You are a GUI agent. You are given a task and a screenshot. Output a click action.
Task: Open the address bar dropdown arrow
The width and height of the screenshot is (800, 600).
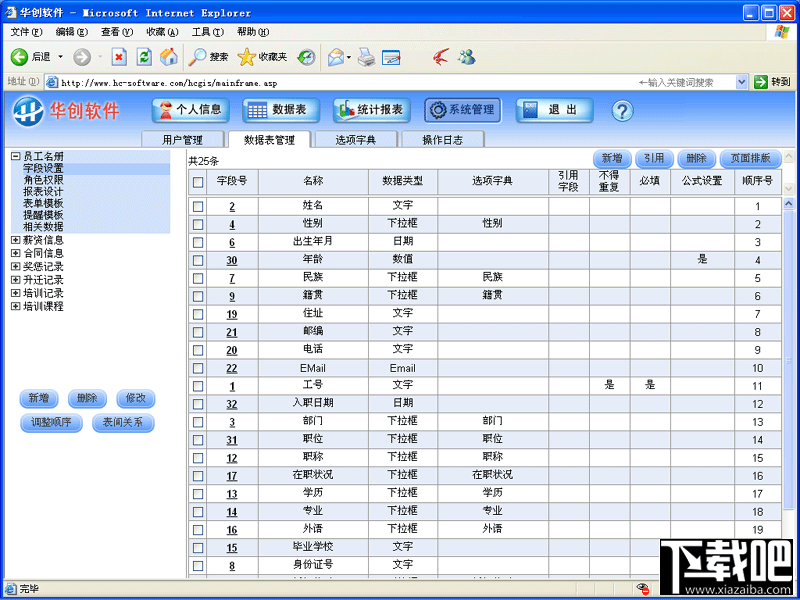[741, 82]
